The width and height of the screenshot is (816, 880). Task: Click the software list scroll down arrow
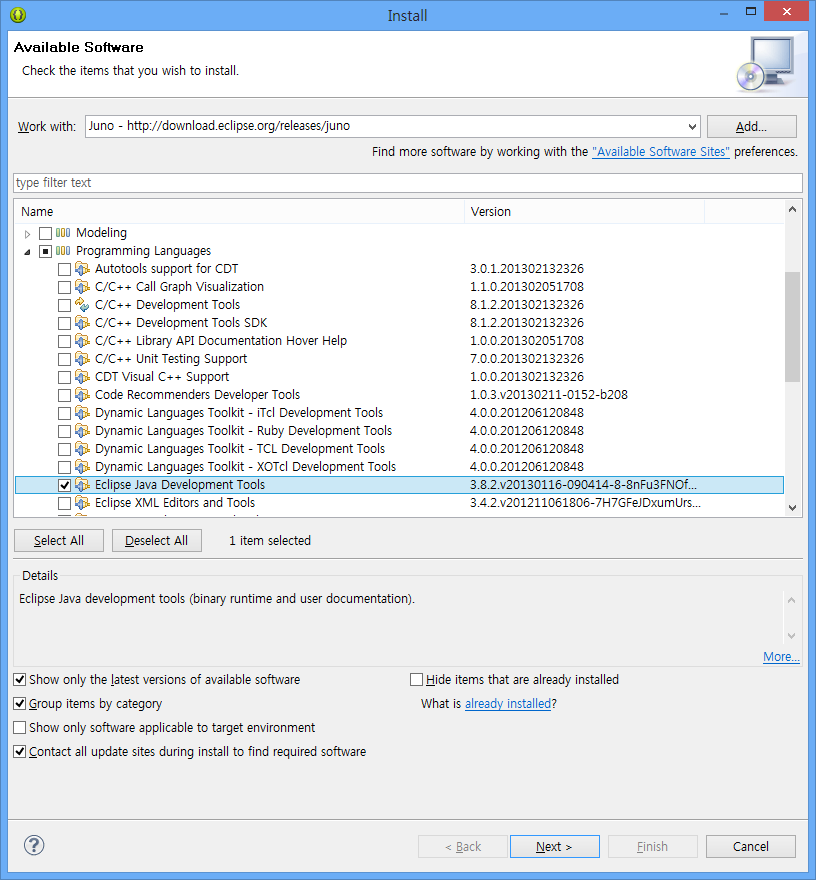coord(792,507)
